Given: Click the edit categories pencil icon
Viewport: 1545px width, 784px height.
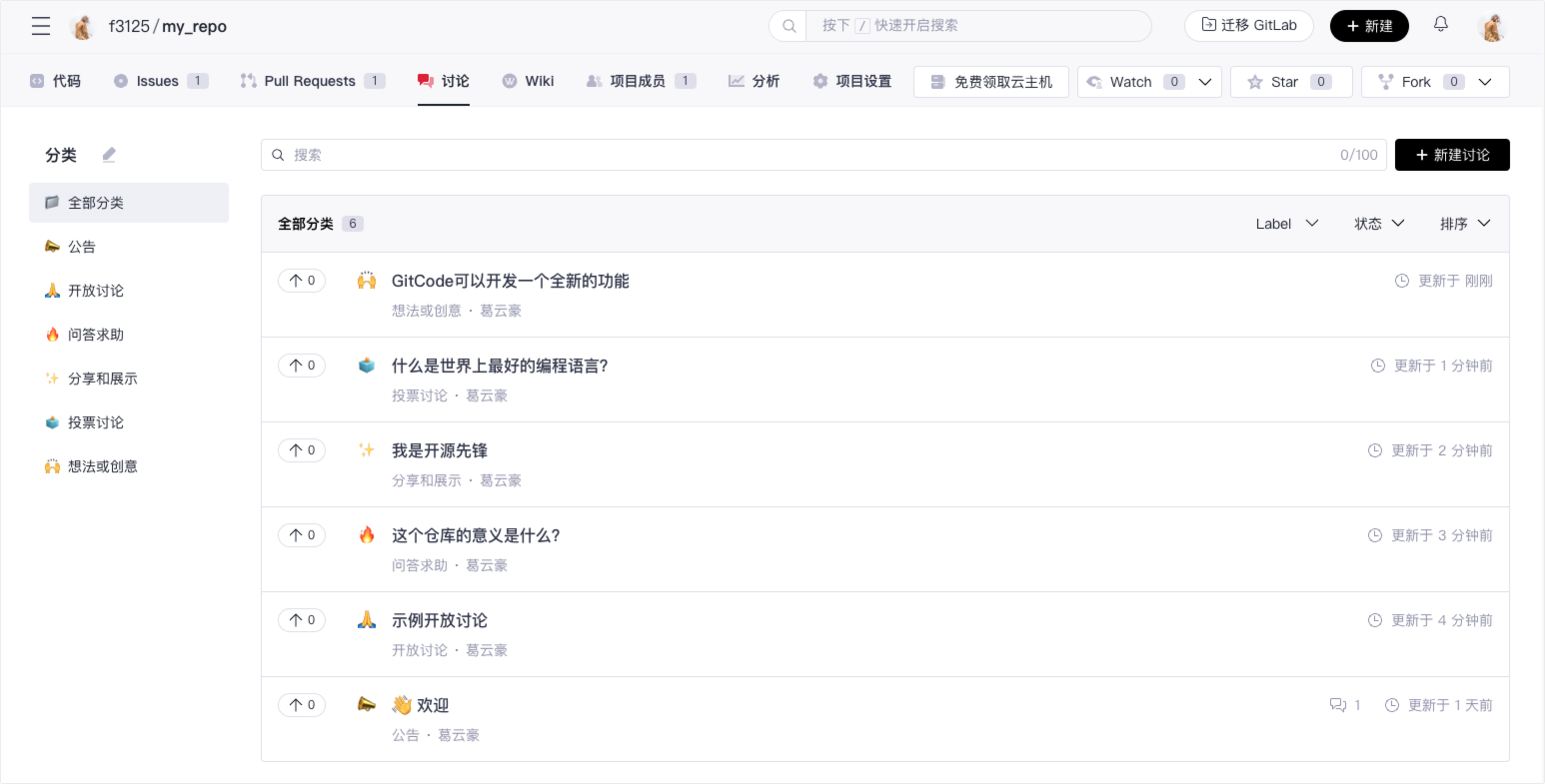Looking at the screenshot, I should point(109,155).
